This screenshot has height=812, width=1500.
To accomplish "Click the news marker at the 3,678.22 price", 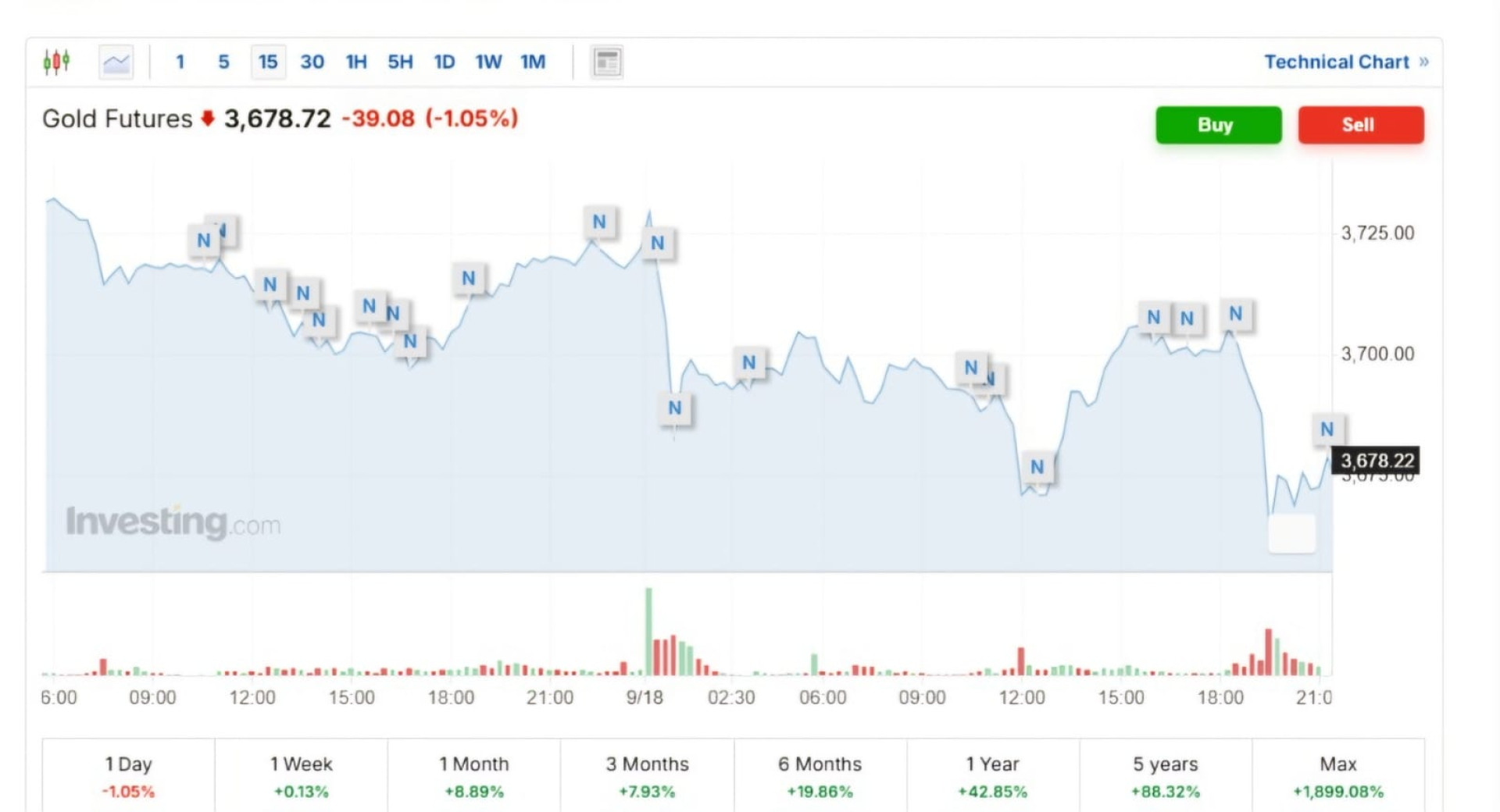I will pos(1327,429).
